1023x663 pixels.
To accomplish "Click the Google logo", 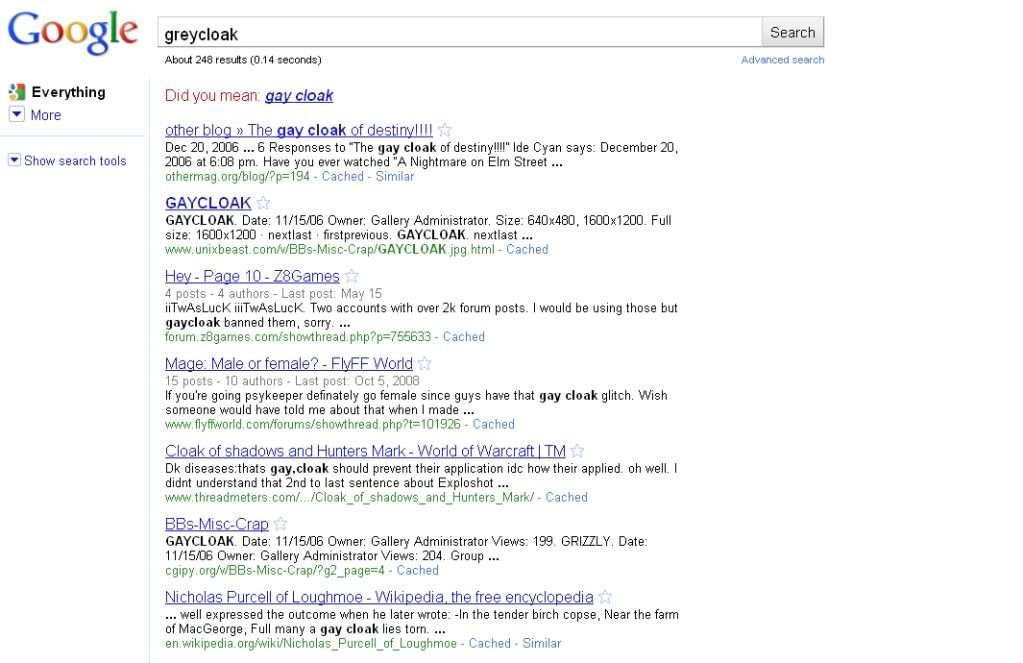I will coord(72,33).
